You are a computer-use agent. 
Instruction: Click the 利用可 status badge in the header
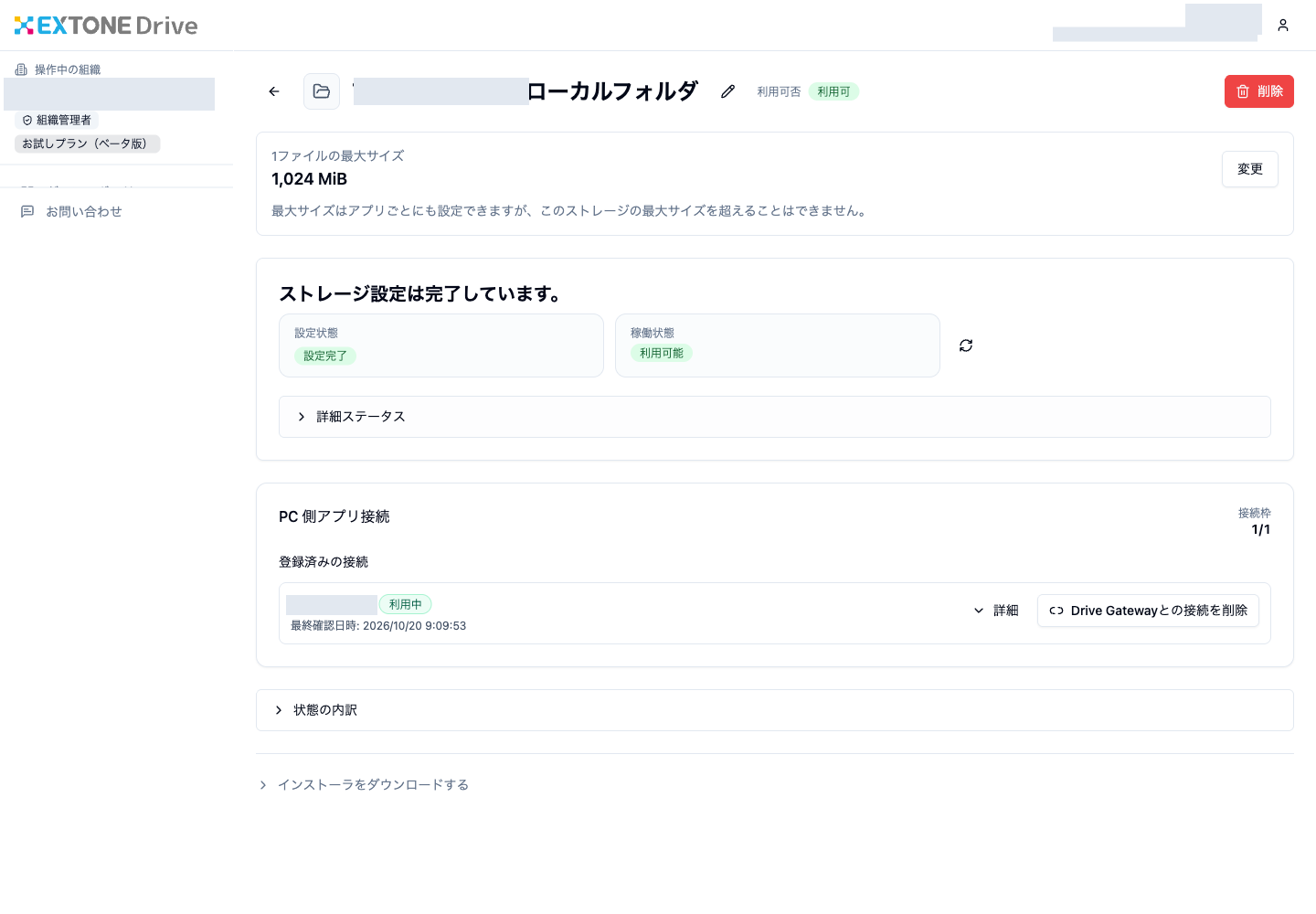[833, 91]
